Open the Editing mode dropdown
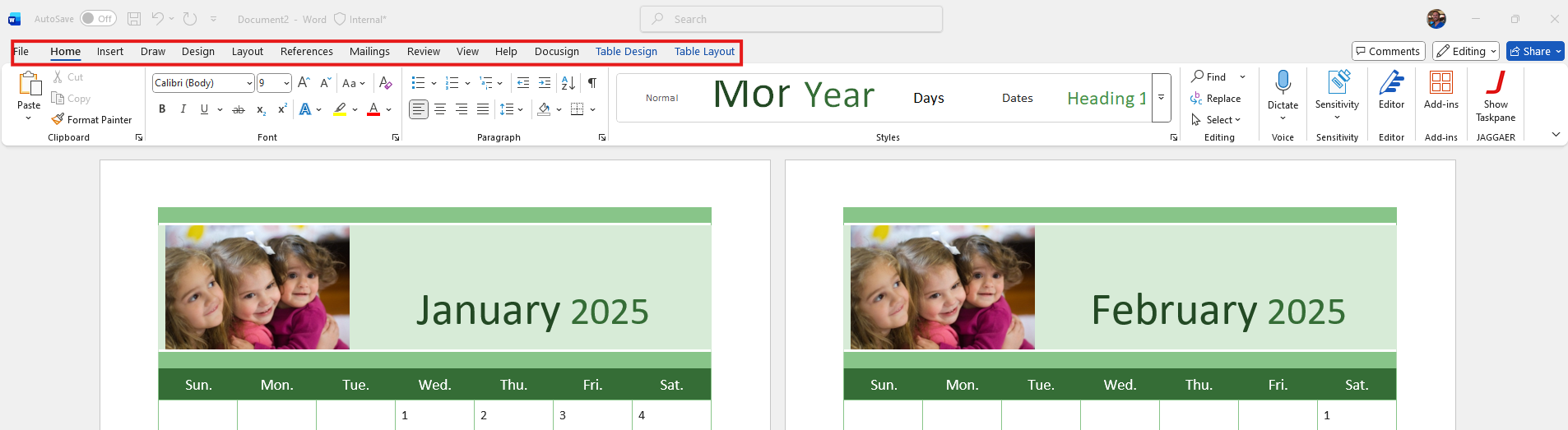Viewport: 1568px width, 430px height. [1466, 51]
